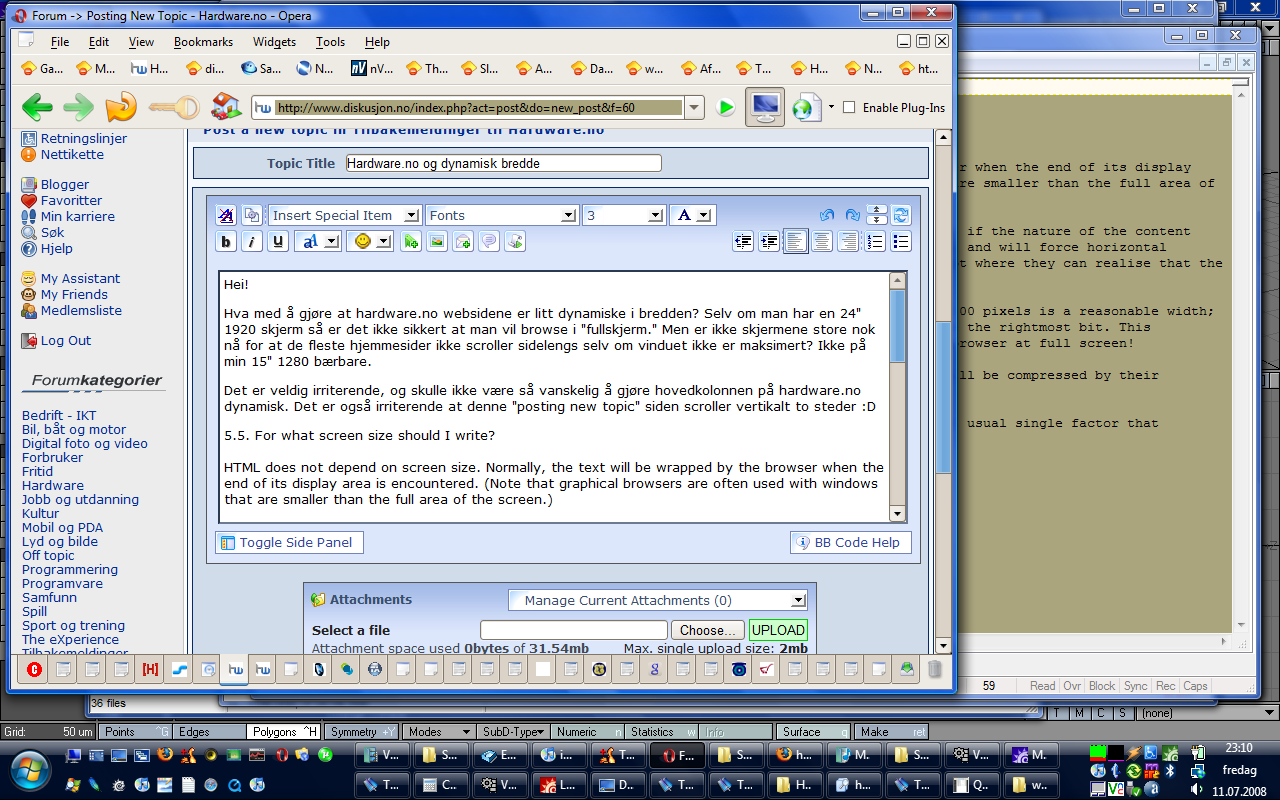Select center text alignment in the editor
1280x800 pixels.
822,241
